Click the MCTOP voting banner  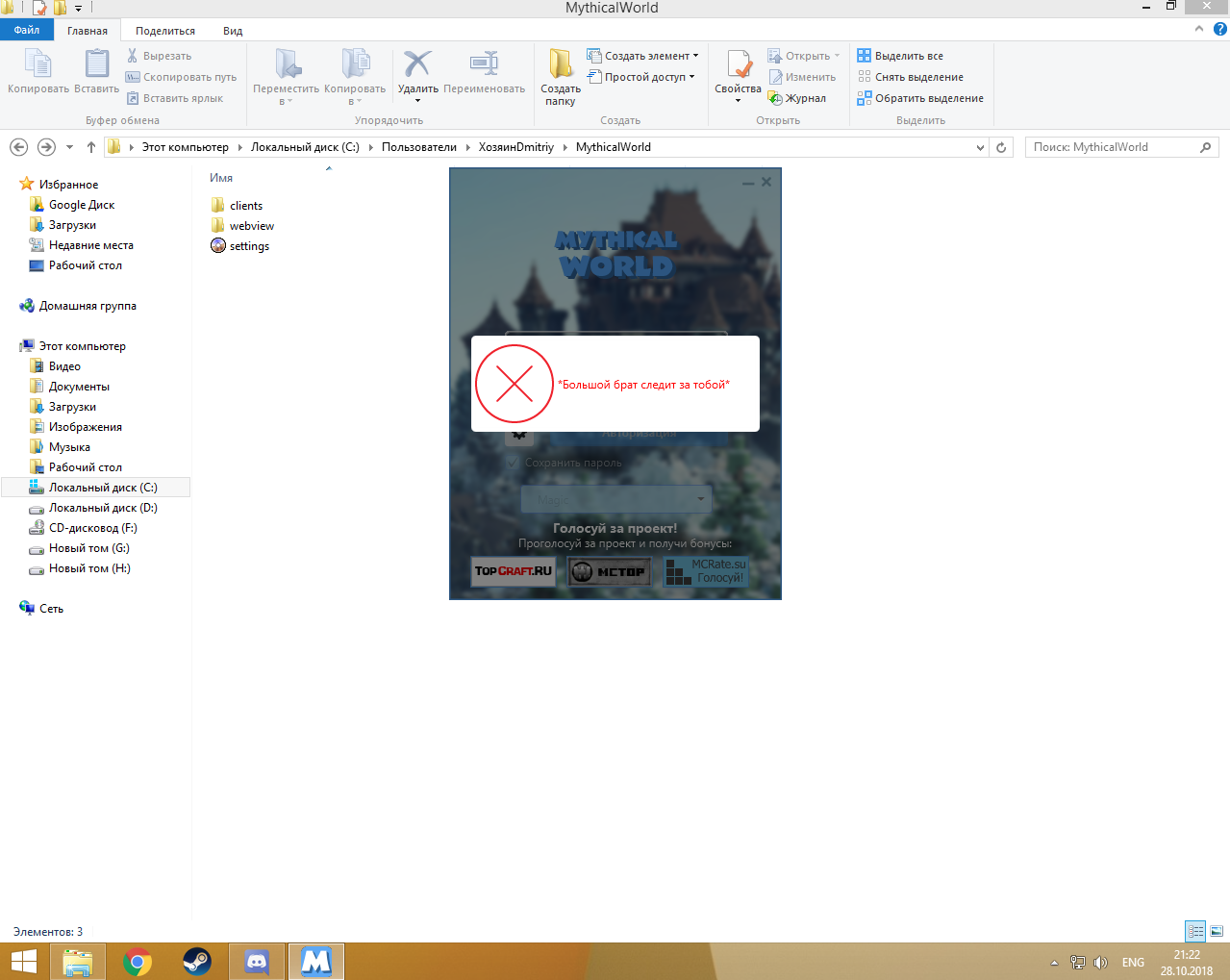coord(609,571)
